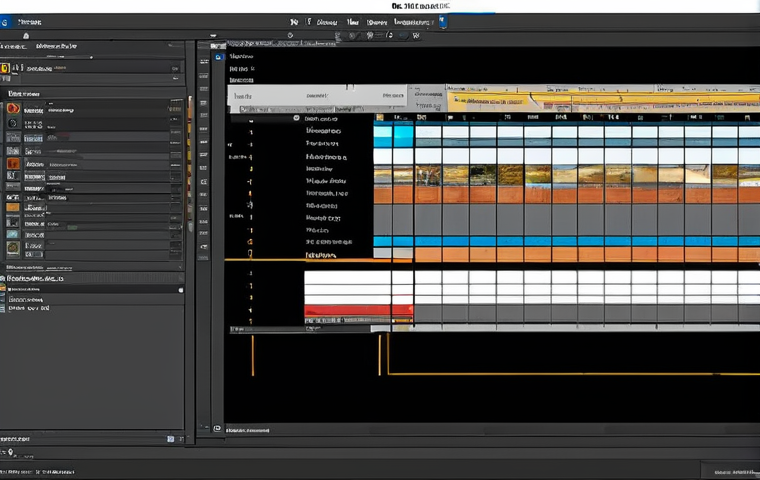This screenshot has width=760, height=480.
Task: Click the small blue icon closing the left panel footer
Action: pos(171,439)
